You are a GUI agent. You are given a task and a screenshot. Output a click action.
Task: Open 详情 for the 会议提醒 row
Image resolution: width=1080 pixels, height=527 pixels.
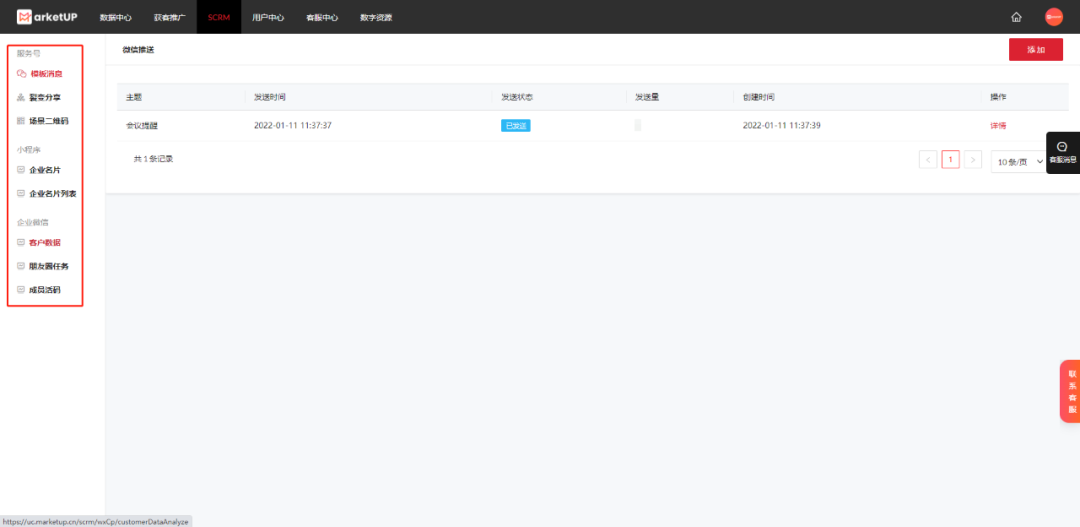(998, 126)
